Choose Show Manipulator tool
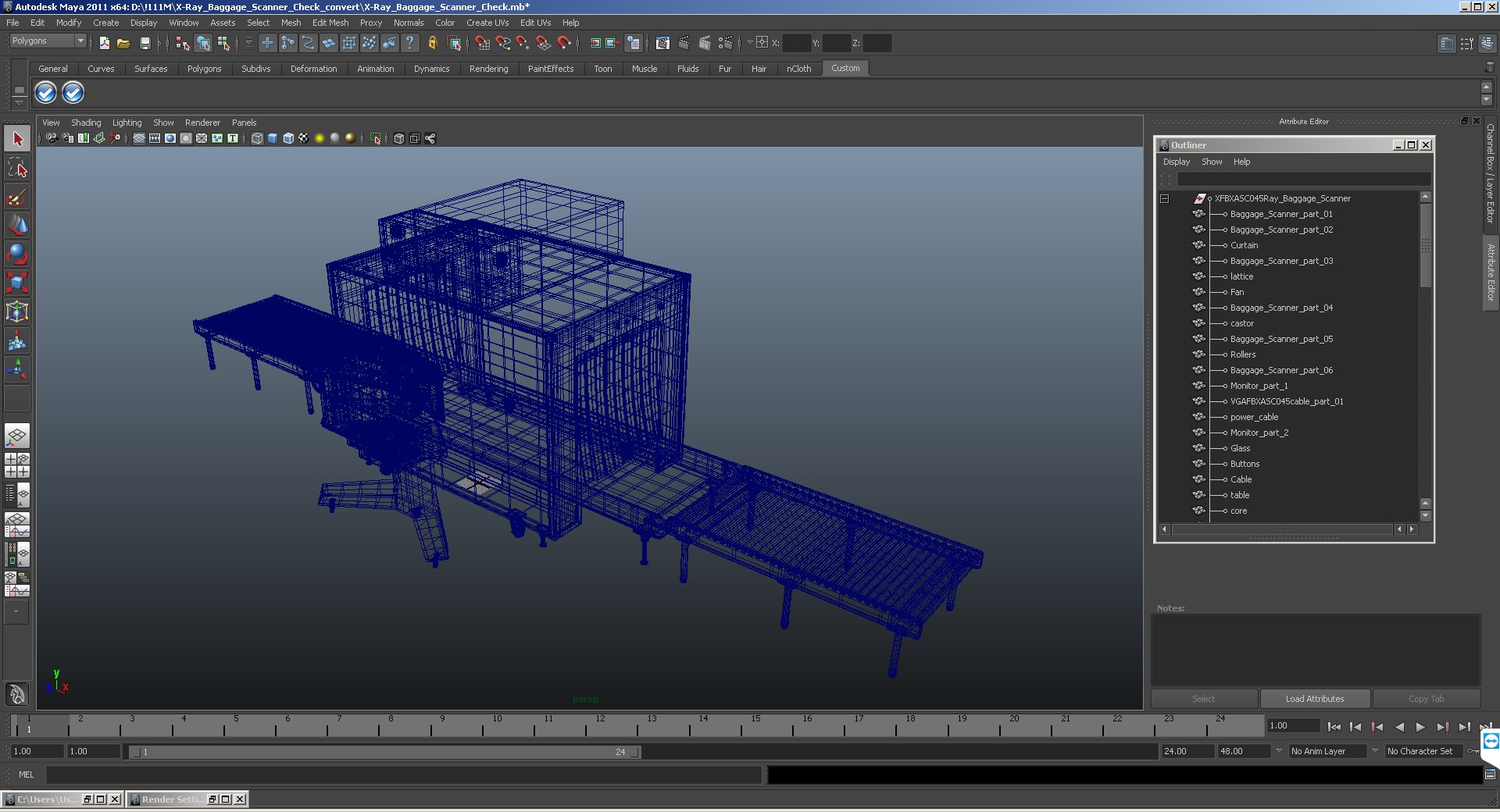Screen dimensions: 1500x812 coord(17,369)
